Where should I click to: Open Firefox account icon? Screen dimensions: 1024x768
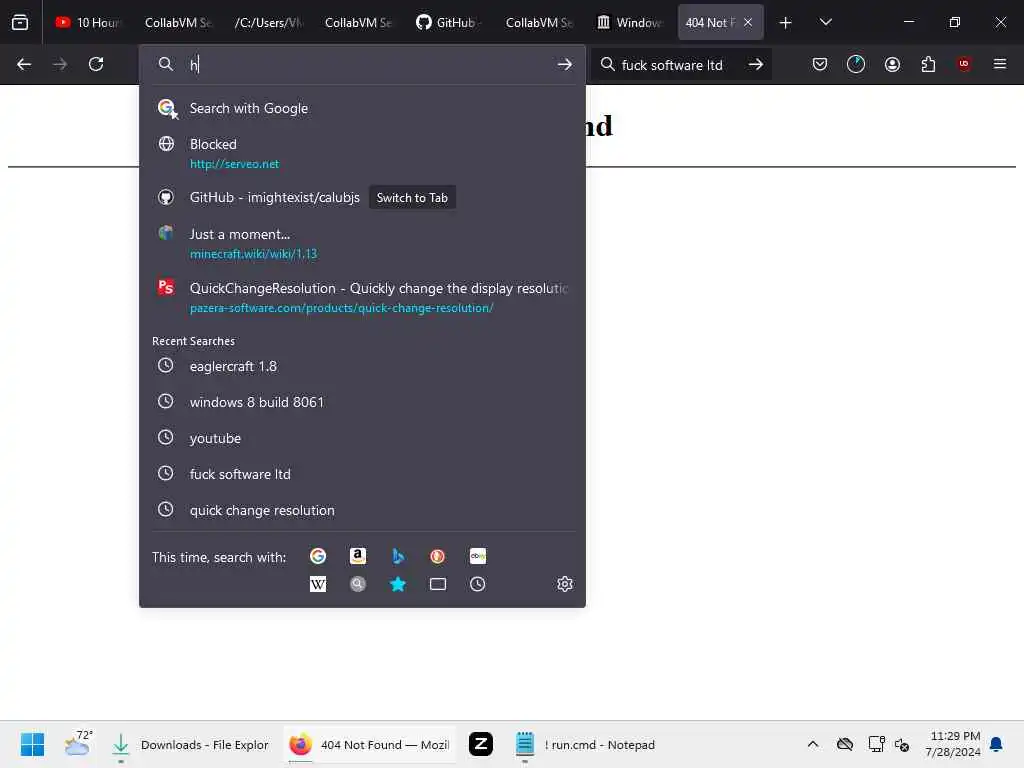[x=892, y=64]
